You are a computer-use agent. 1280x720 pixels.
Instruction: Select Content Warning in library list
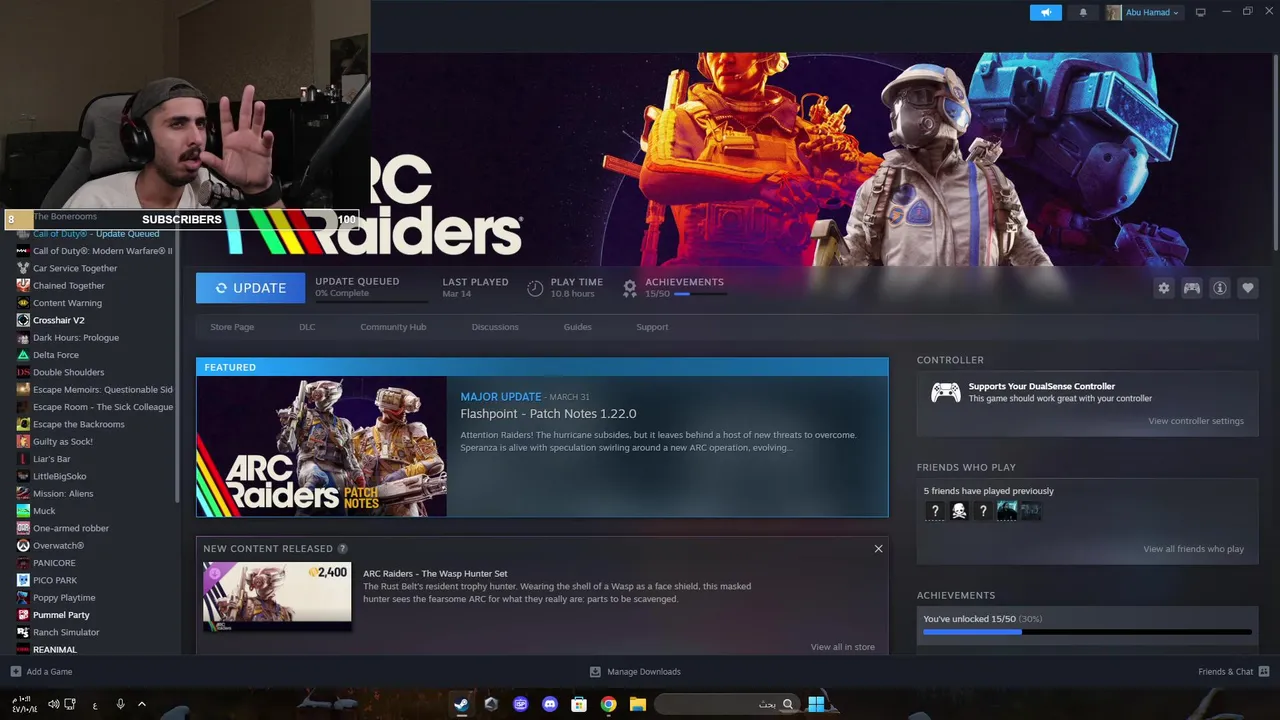(67, 303)
